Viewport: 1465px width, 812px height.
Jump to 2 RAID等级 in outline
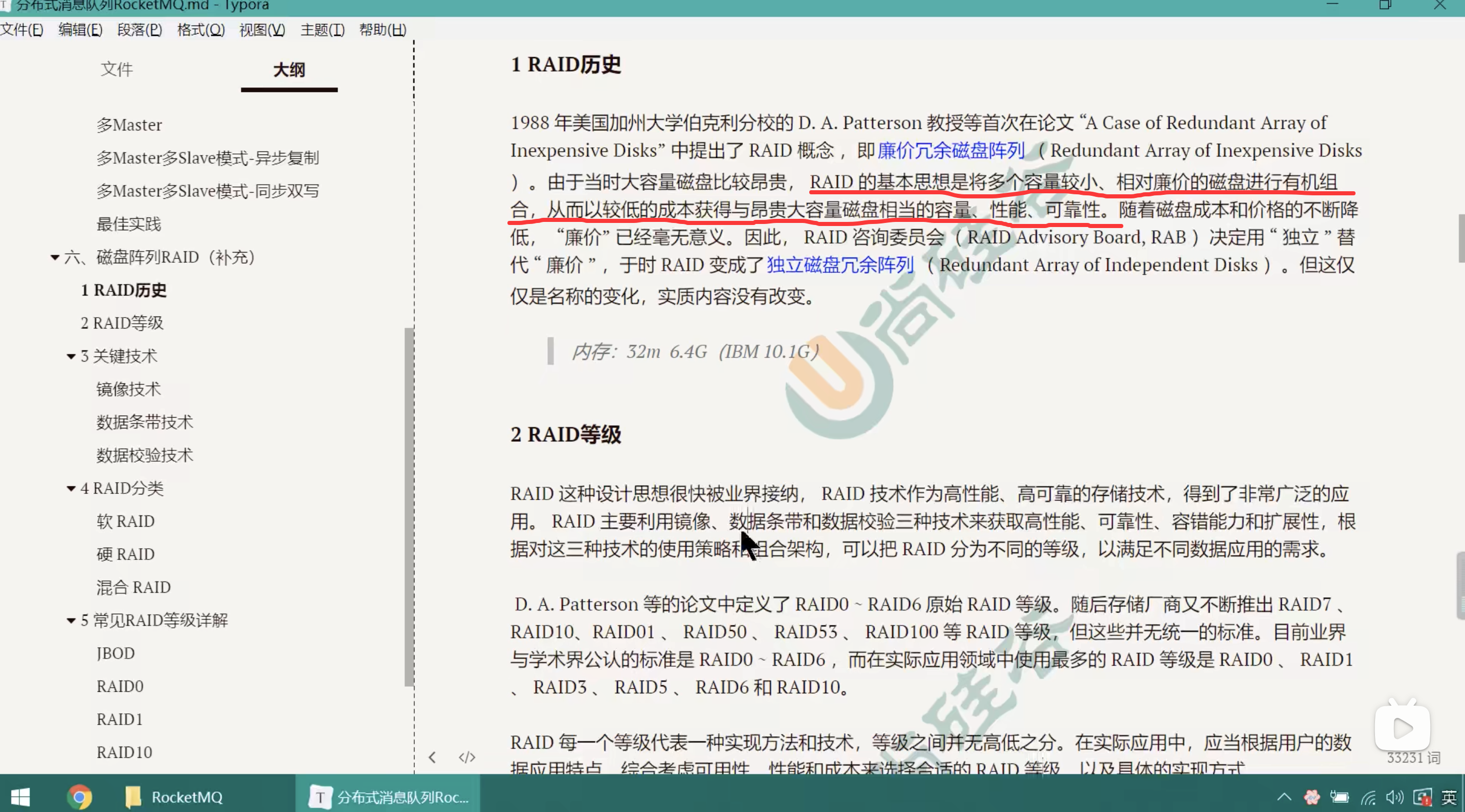pyautogui.click(x=122, y=323)
